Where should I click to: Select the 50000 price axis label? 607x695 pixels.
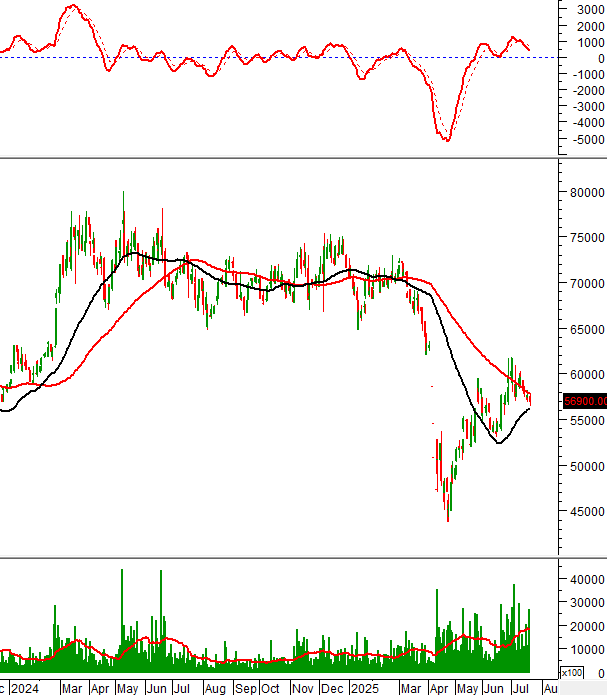click(x=587, y=467)
